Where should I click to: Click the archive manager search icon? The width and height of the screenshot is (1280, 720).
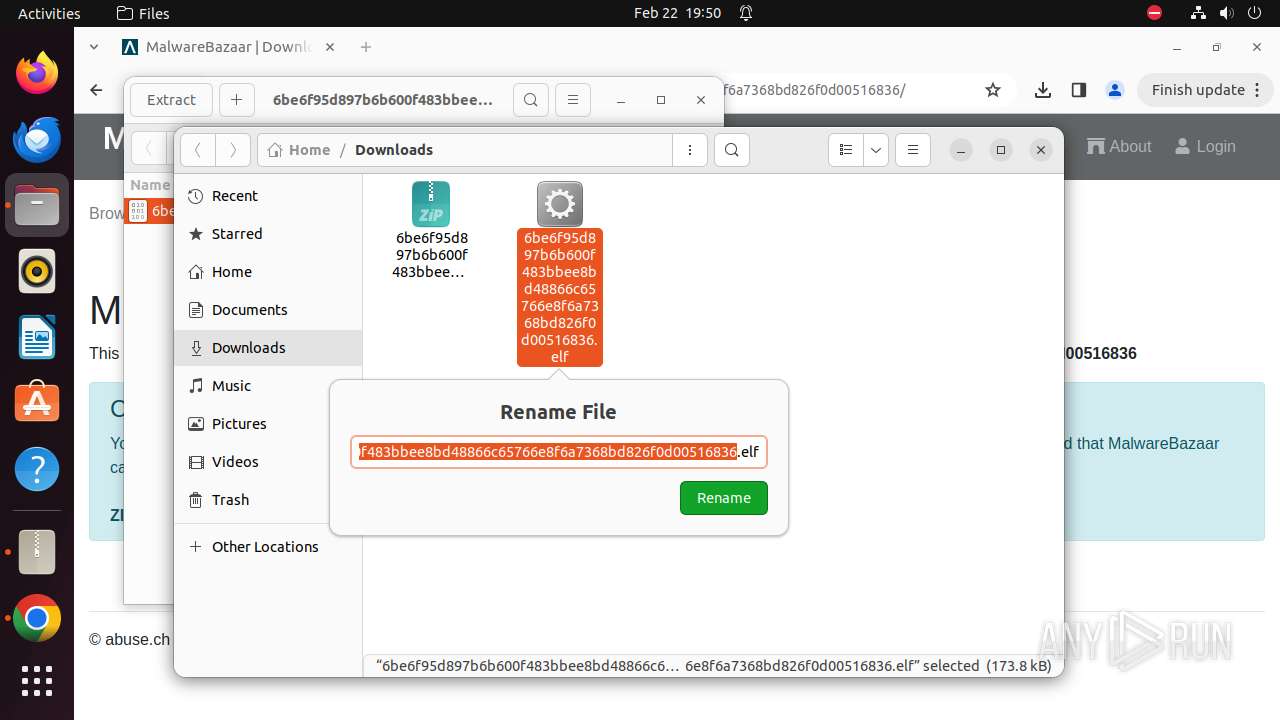531,100
